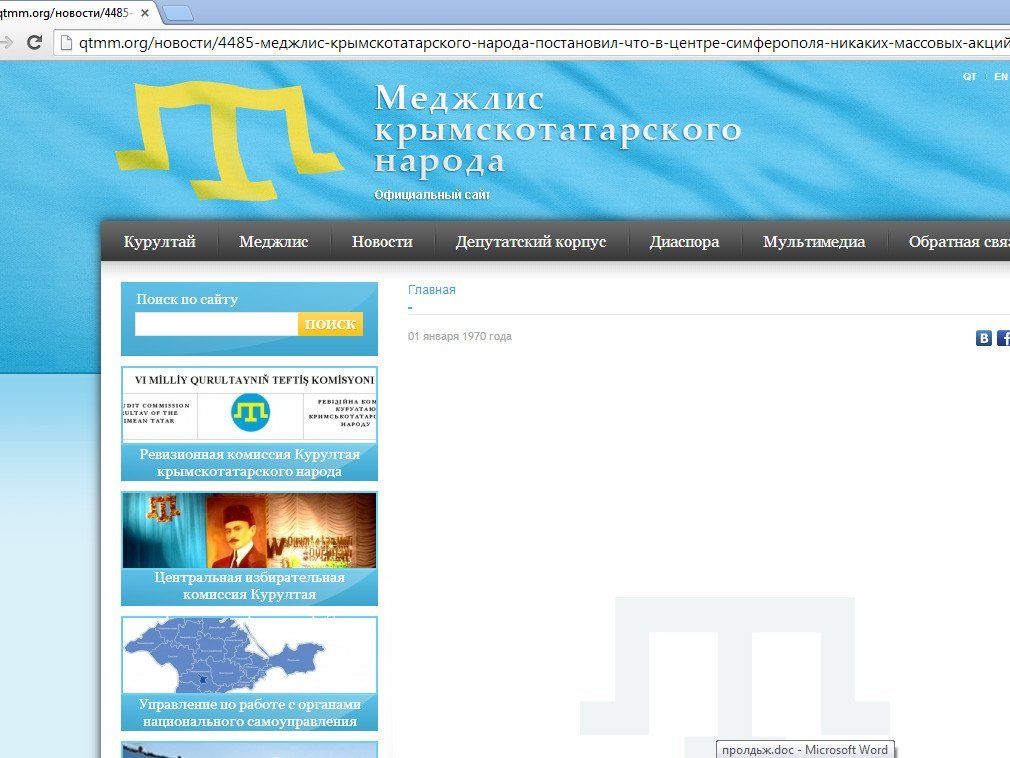The height and width of the screenshot is (758, 1010).
Task: Open the Меджлис menu item
Action: point(273,242)
